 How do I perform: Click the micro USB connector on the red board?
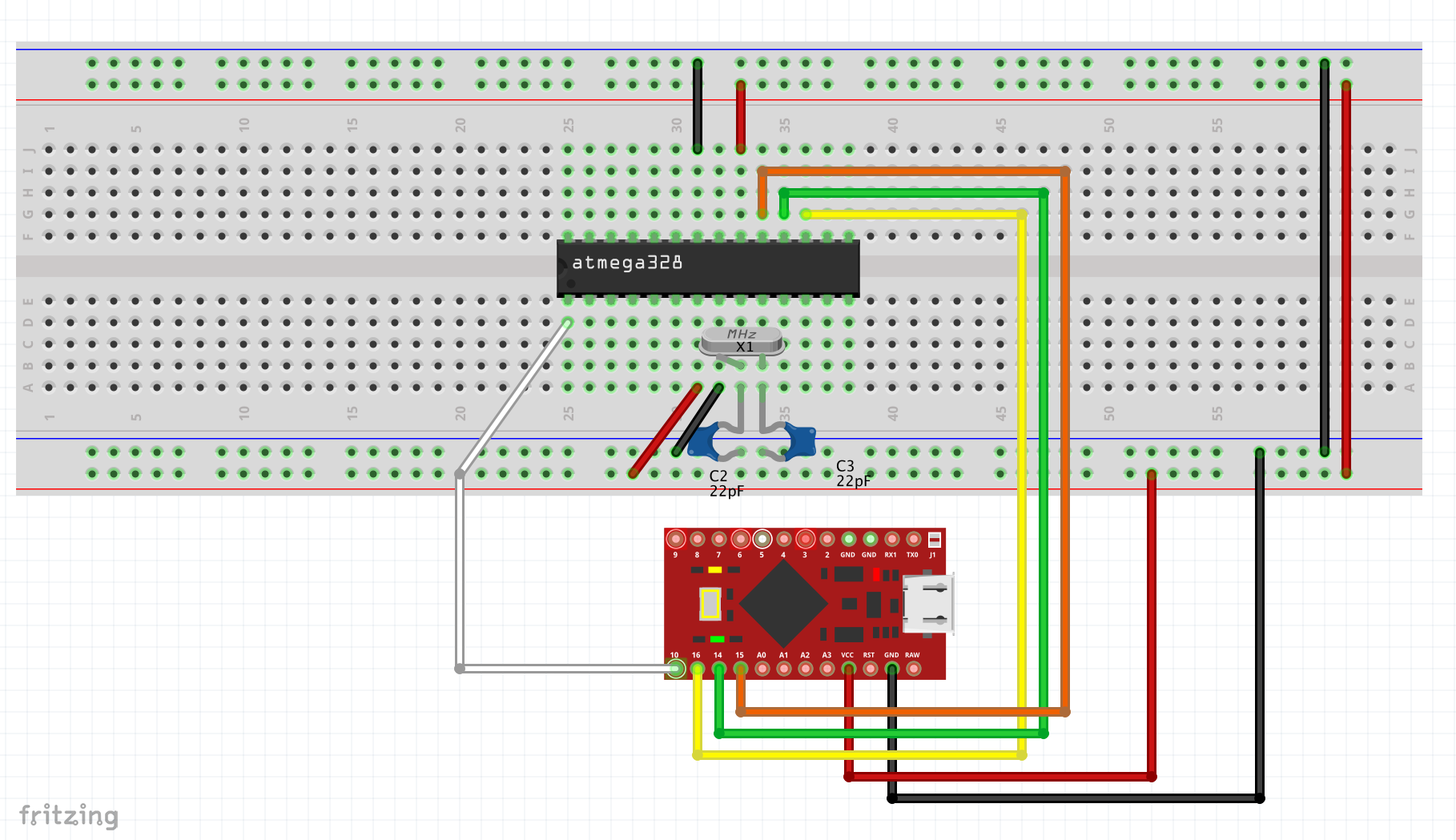click(928, 604)
